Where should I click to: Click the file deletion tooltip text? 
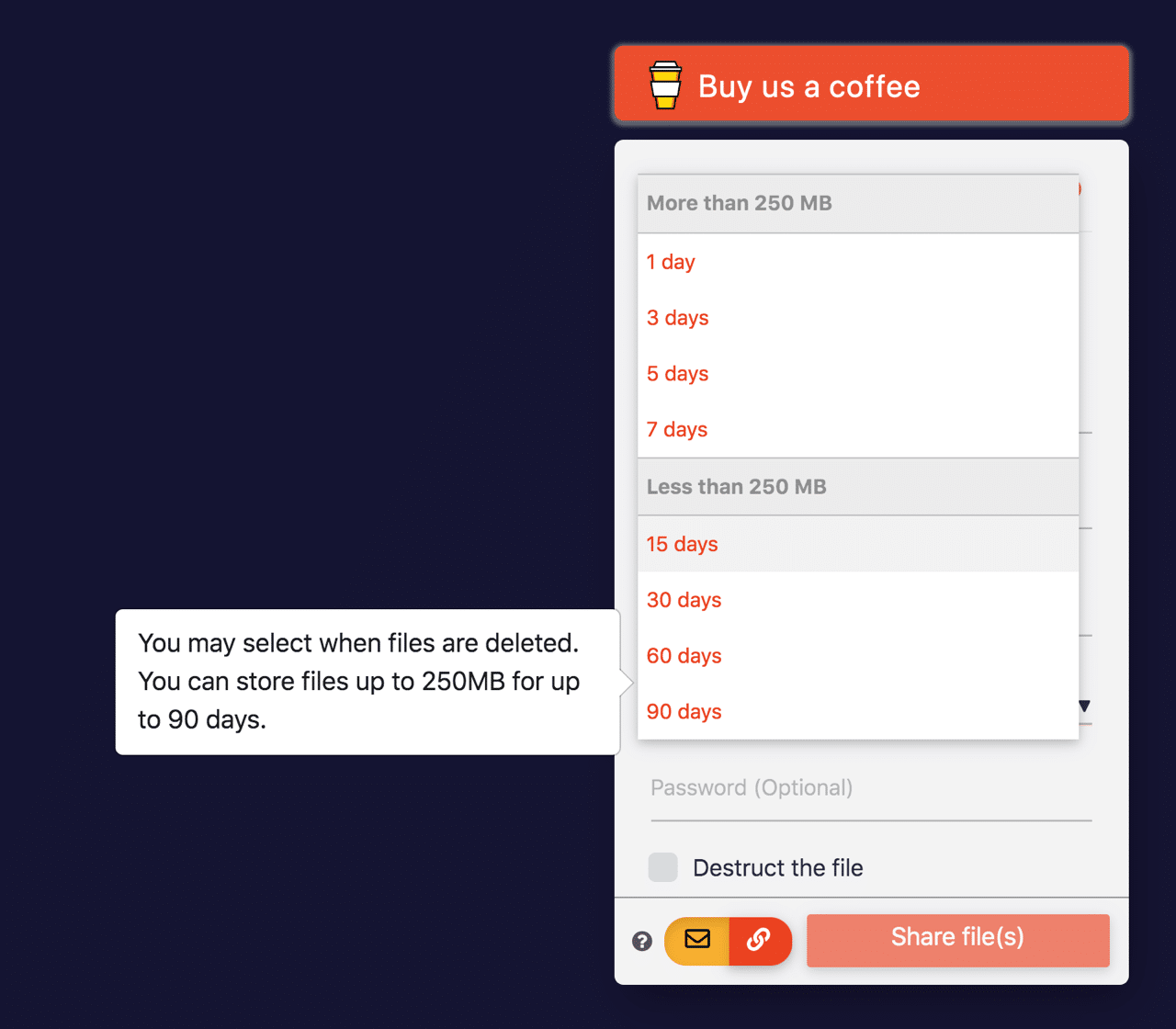[x=360, y=681]
